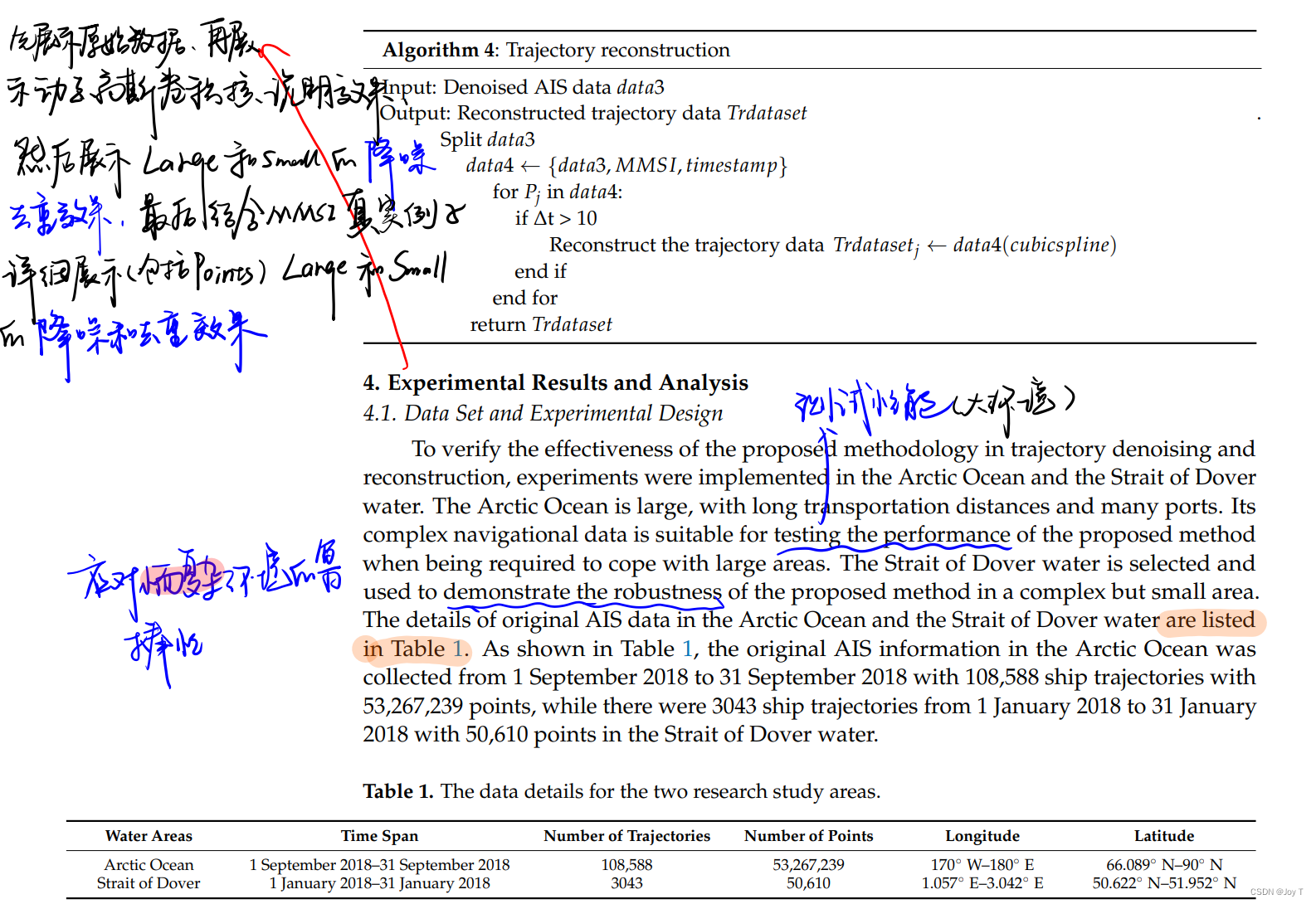Click the 'end for' line
The image size is (1316, 904).
click(524, 298)
